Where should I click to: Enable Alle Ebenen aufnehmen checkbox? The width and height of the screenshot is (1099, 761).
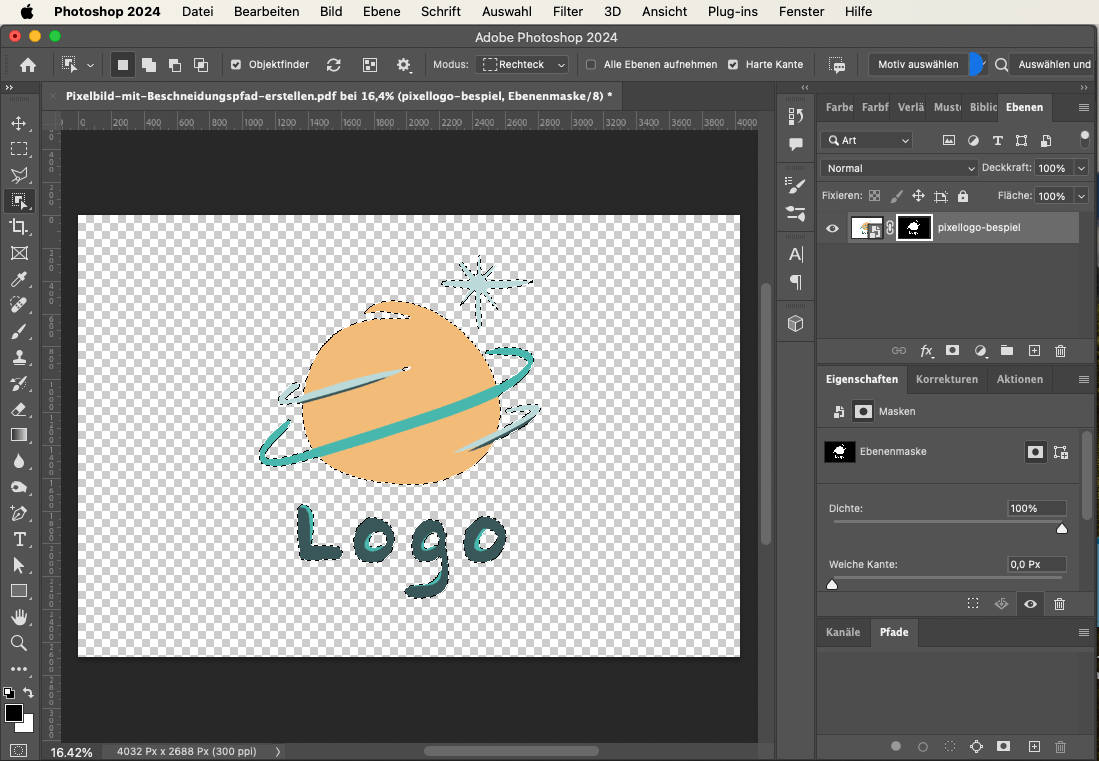(x=591, y=65)
